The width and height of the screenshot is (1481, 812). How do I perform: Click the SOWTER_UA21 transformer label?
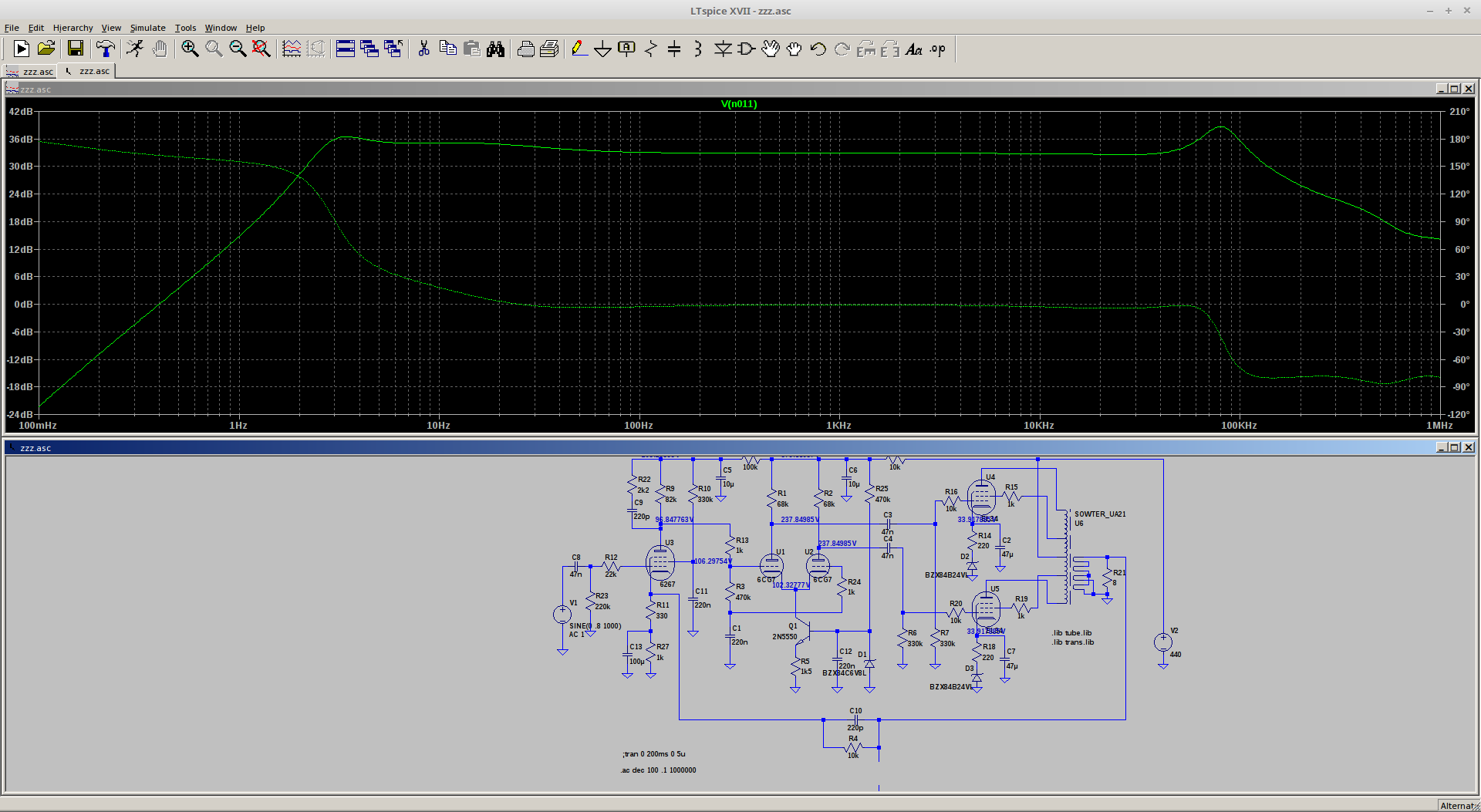1100,514
